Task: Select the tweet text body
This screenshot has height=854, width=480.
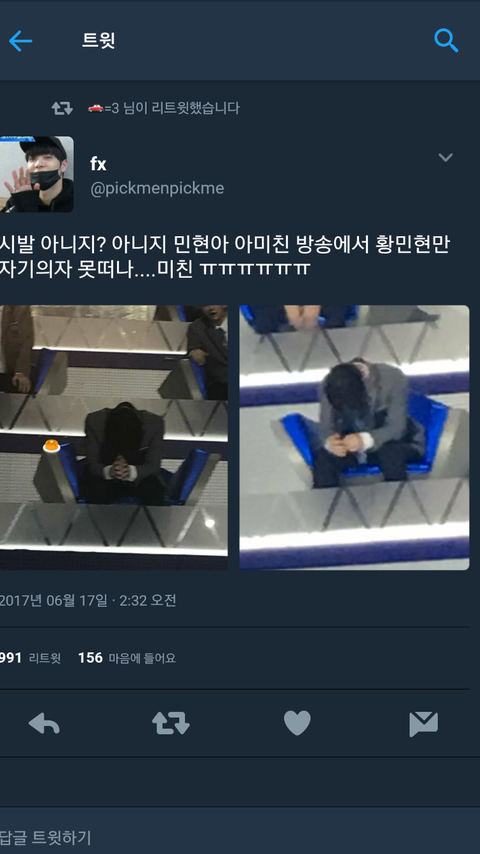Action: 224,256
